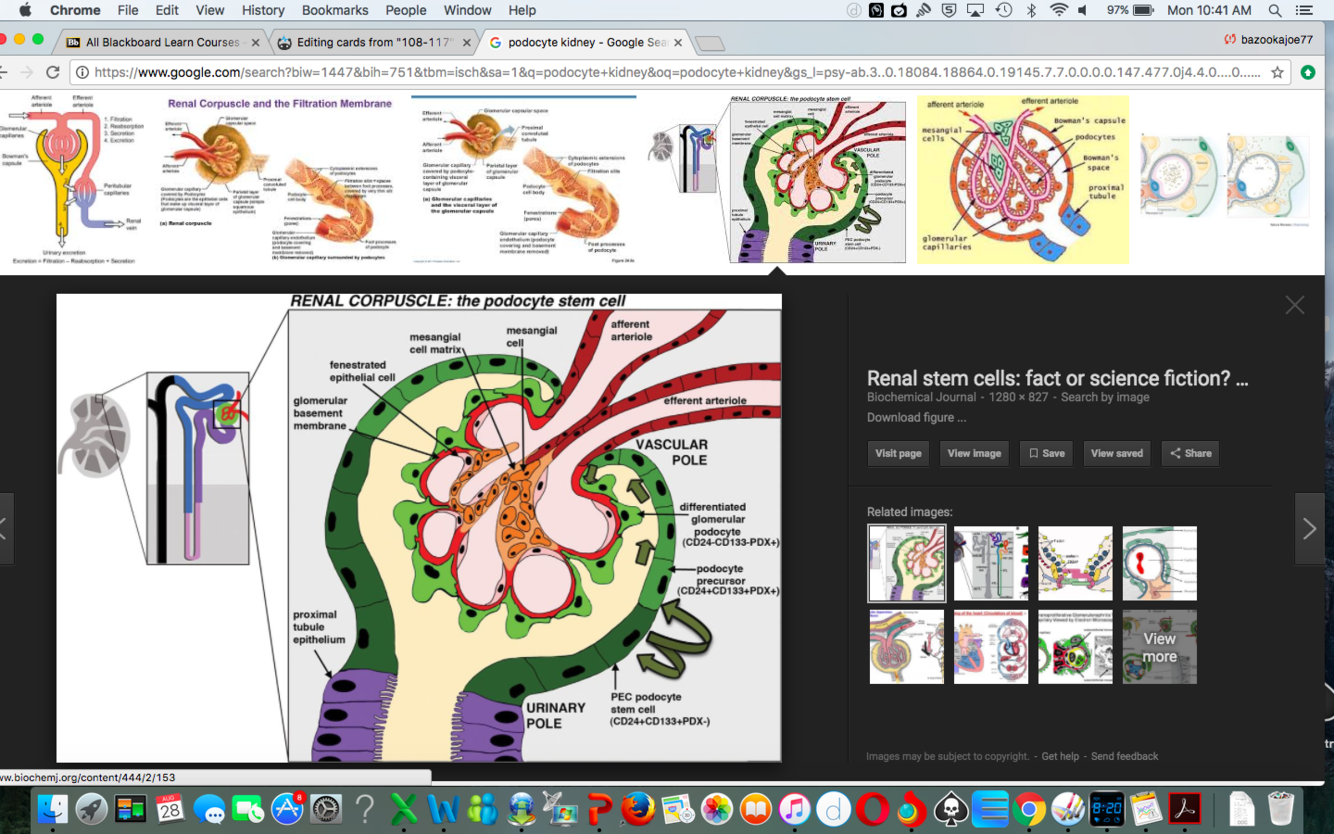Viewport: 1334px width, 834px height.
Task: Open Spotlight search in menu bar
Action: point(1275,10)
